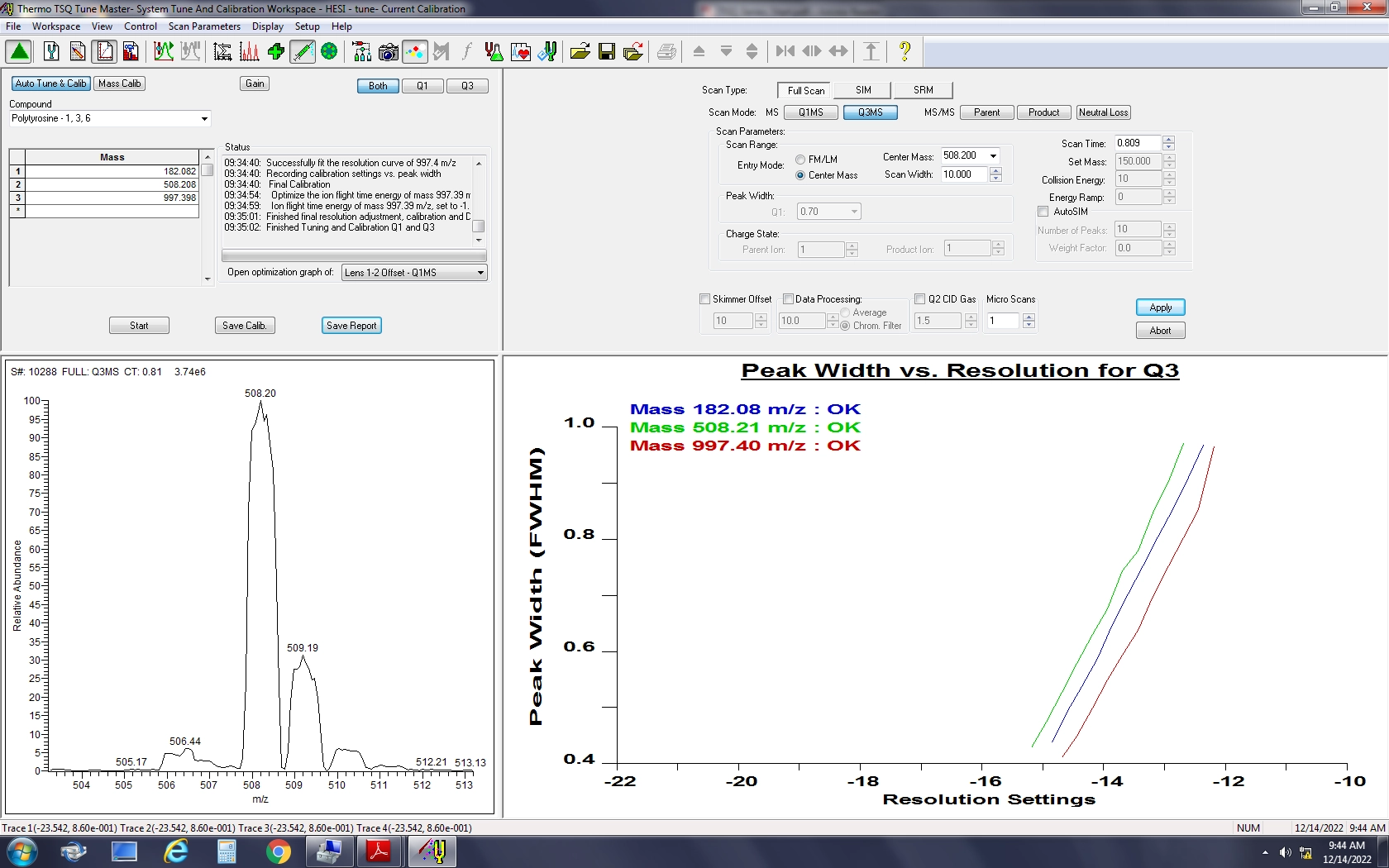The width and height of the screenshot is (1389, 868).
Task: Click the camera snapshot toolbar icon
Action: 388,52
